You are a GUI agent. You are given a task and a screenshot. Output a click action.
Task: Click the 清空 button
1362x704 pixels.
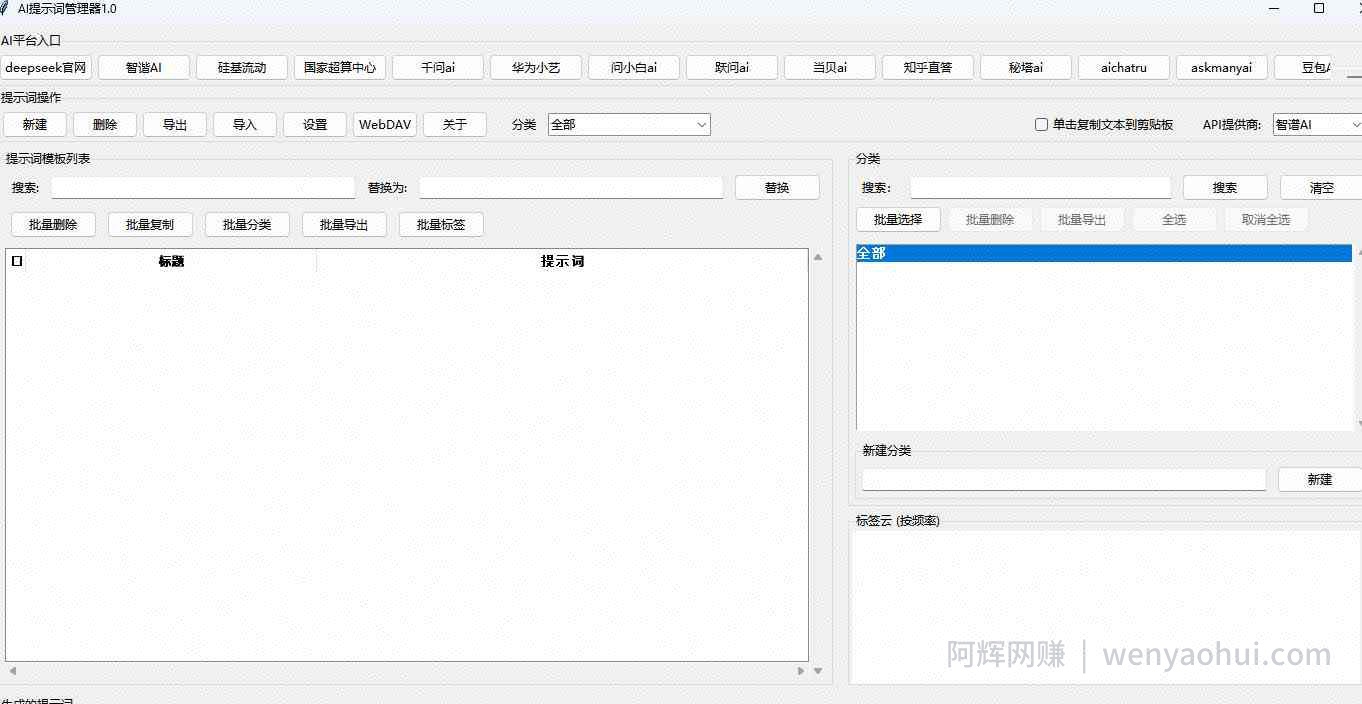[x=1321, y=188]
